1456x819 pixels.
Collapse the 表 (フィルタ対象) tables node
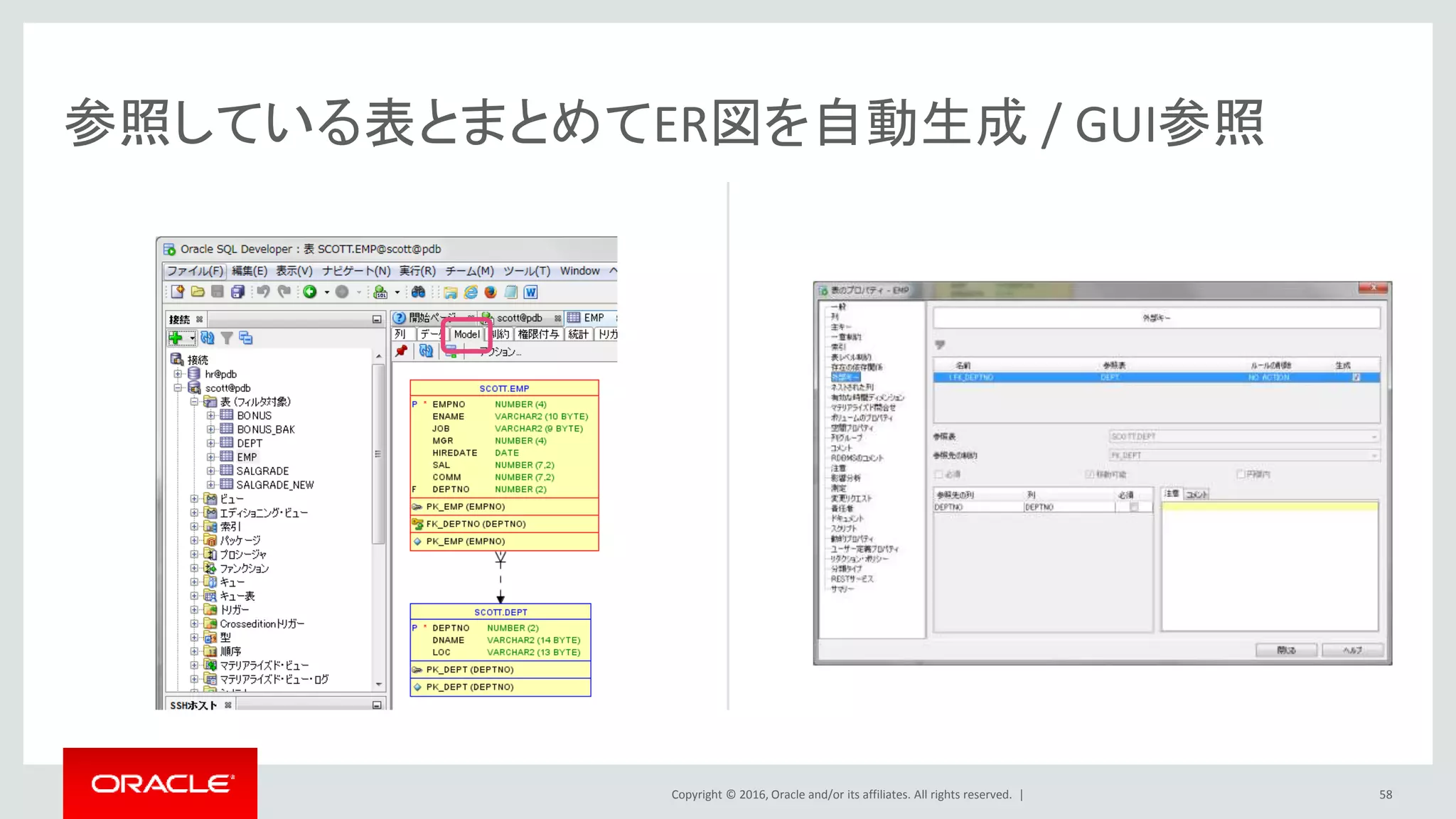[x=193, y=402]
